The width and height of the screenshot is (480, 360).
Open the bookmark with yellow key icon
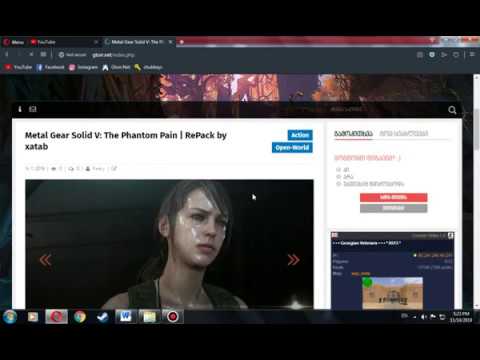(x=148, y=67)
